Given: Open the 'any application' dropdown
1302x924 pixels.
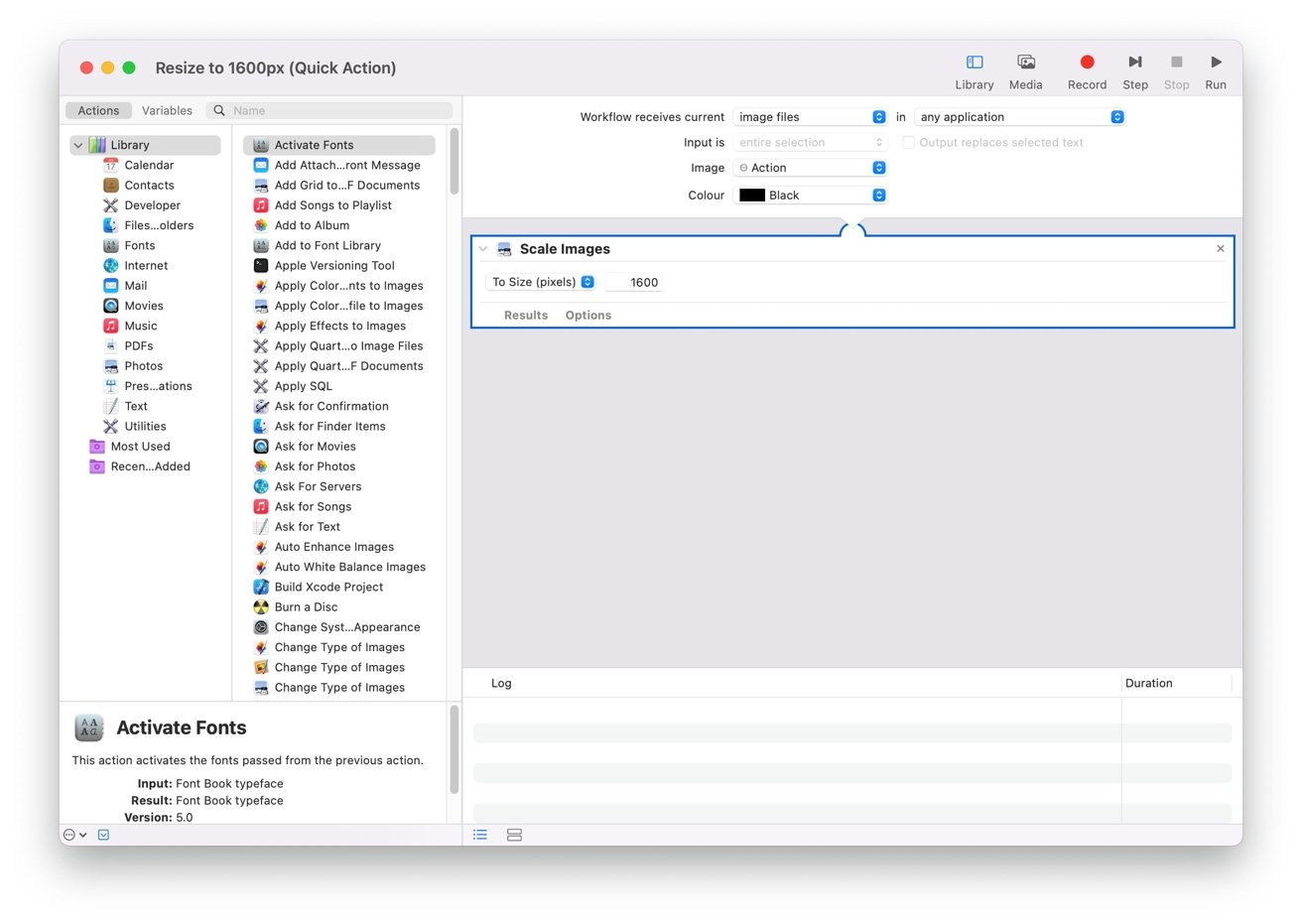Looking at the screenshot, I should (x=1019, y=117).
